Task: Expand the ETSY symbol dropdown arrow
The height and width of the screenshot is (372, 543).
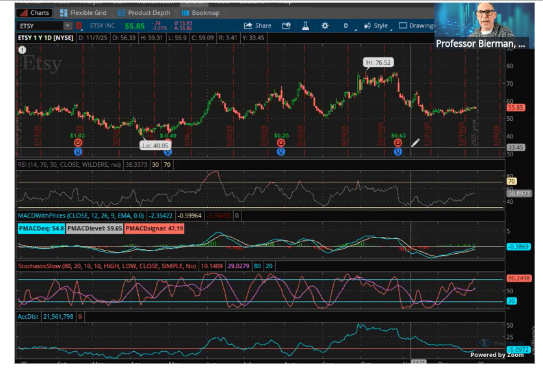Action: click(68, 26)
